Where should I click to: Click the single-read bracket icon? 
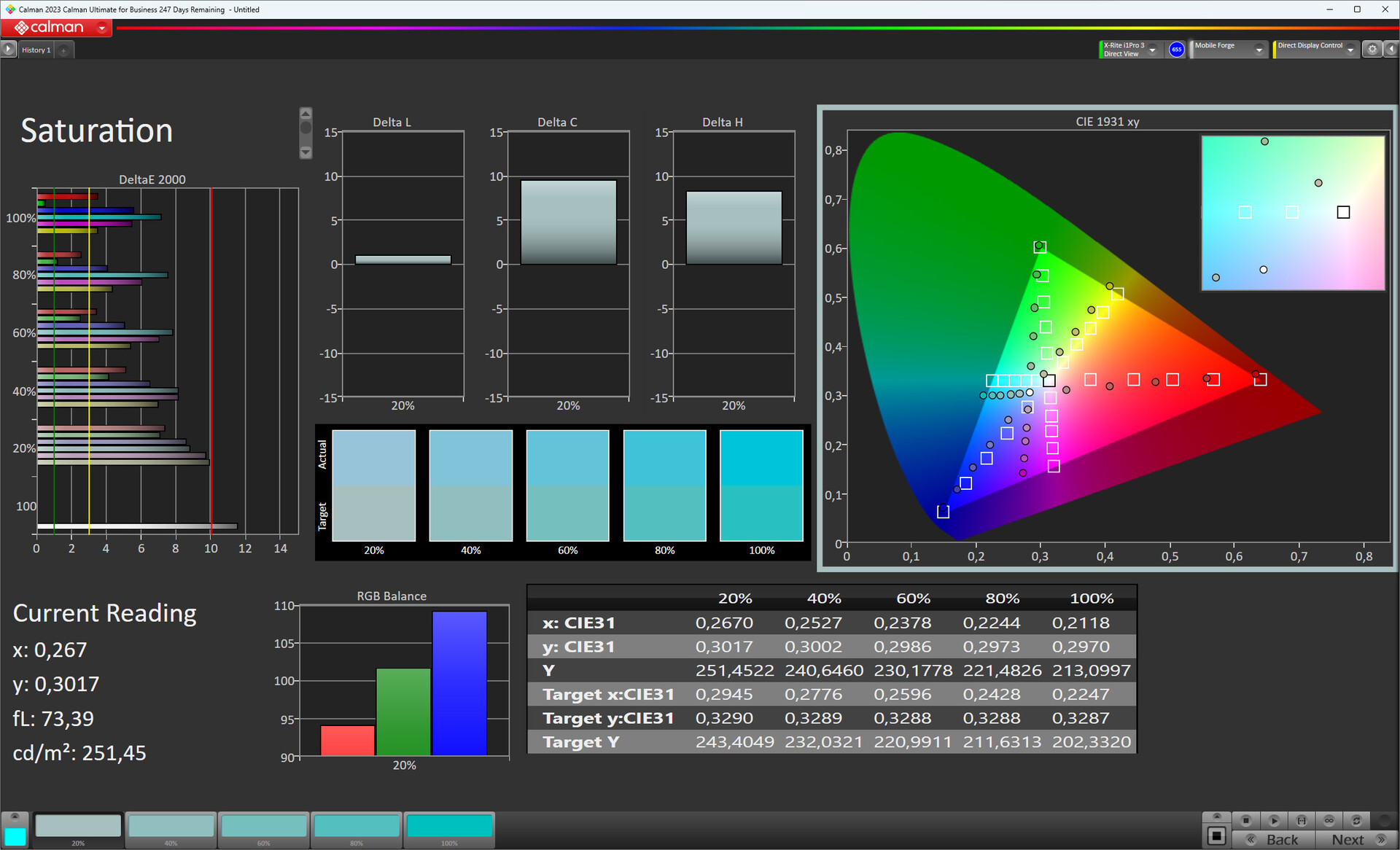tap(1302, 820)
